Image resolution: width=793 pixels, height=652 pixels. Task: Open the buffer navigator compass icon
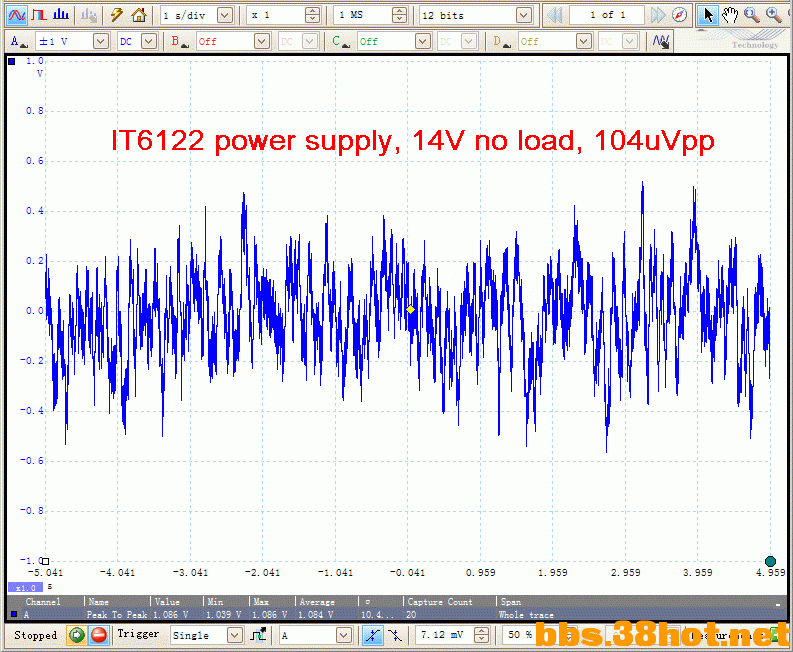tap(680, 16)
